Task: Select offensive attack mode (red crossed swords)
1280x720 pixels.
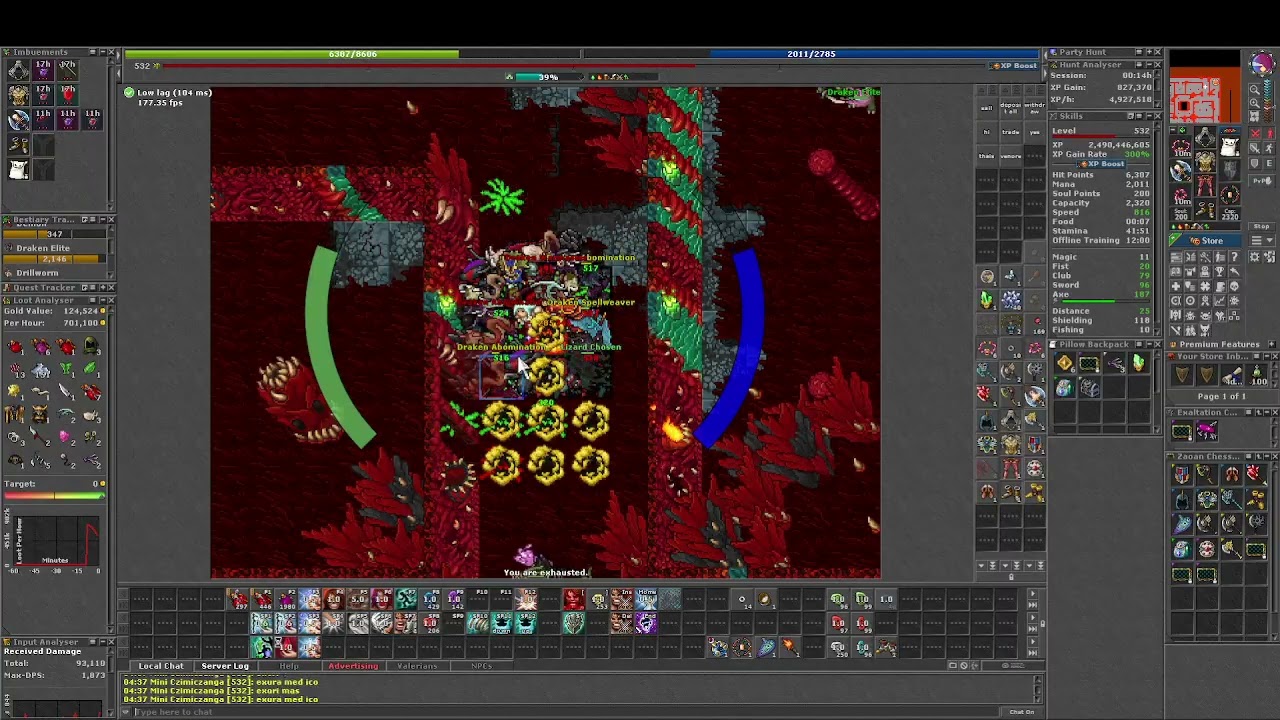Action: pos(1255,133)
